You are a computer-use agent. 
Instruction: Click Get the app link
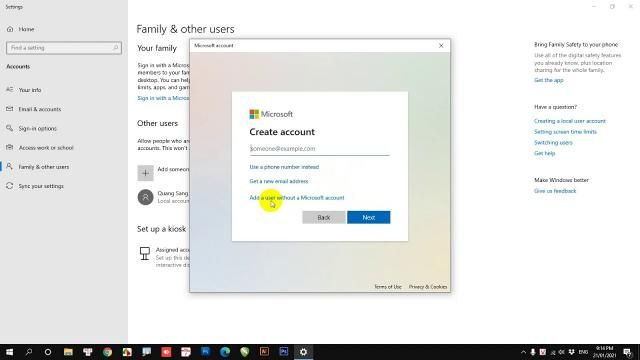[x=549, y=80]
